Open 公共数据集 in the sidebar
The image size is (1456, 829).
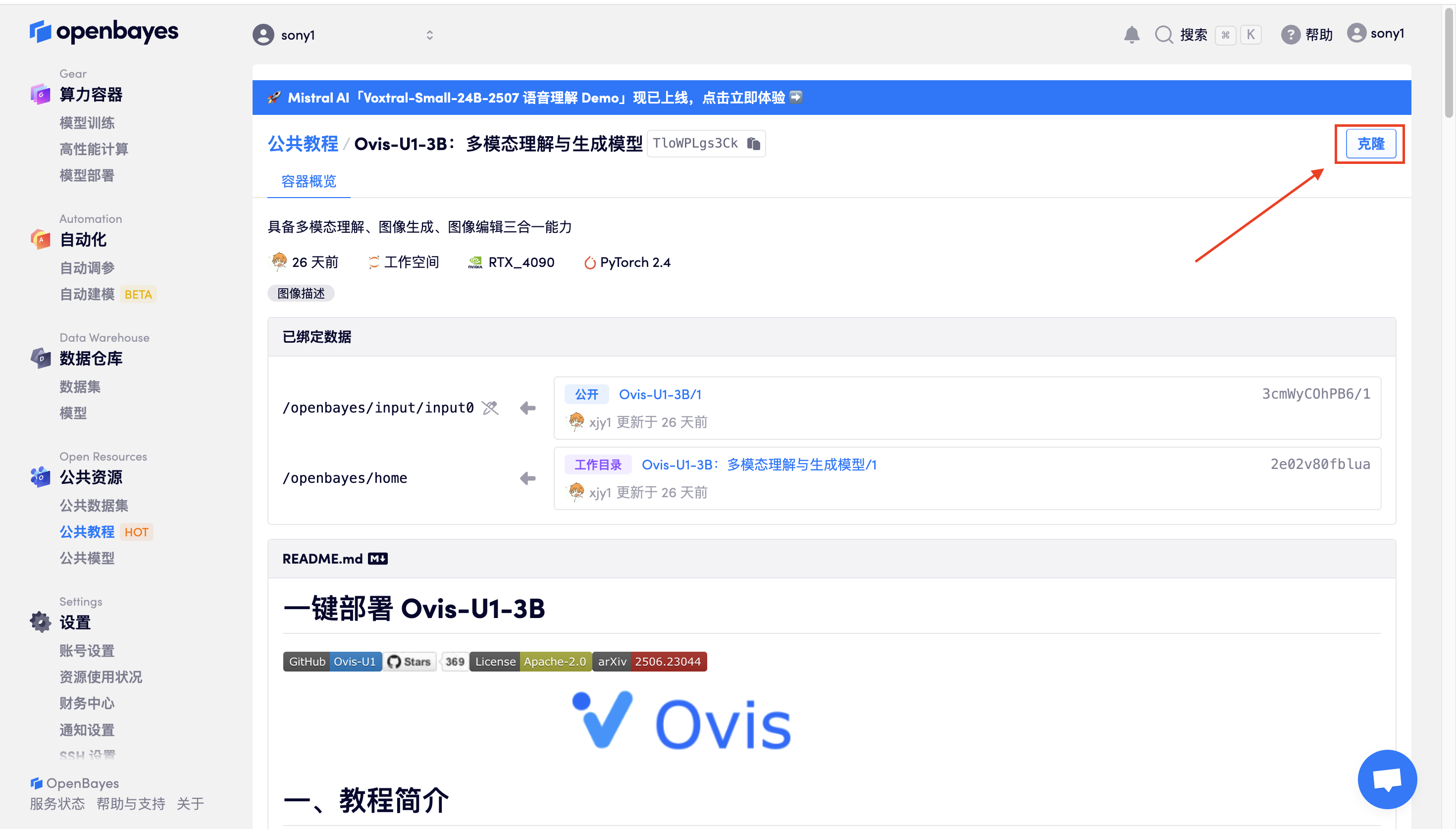click(x=94, y=506)
